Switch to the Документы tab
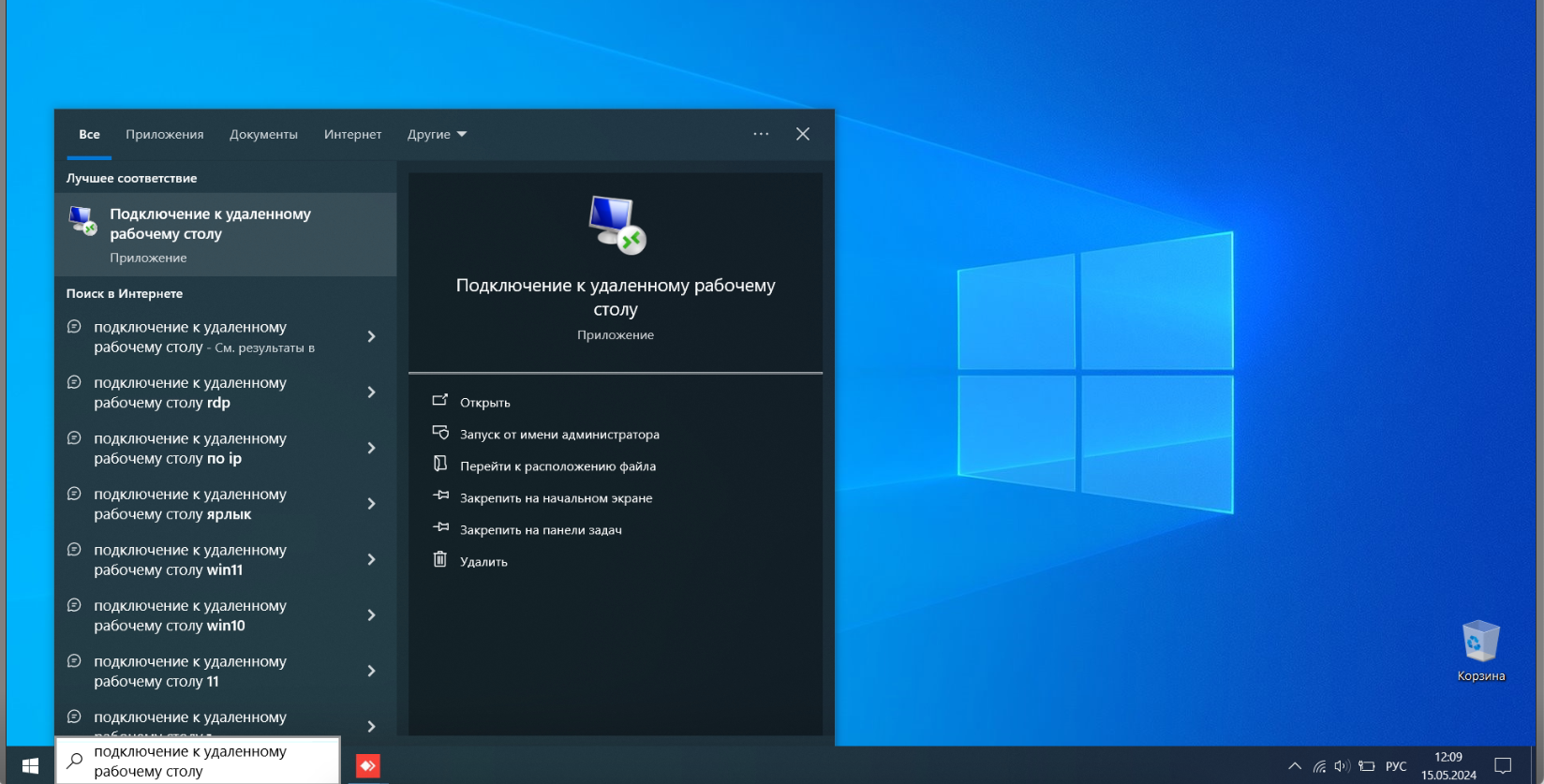The width and height of the screenshot is (1544, 784). click(x=263, y=134)
